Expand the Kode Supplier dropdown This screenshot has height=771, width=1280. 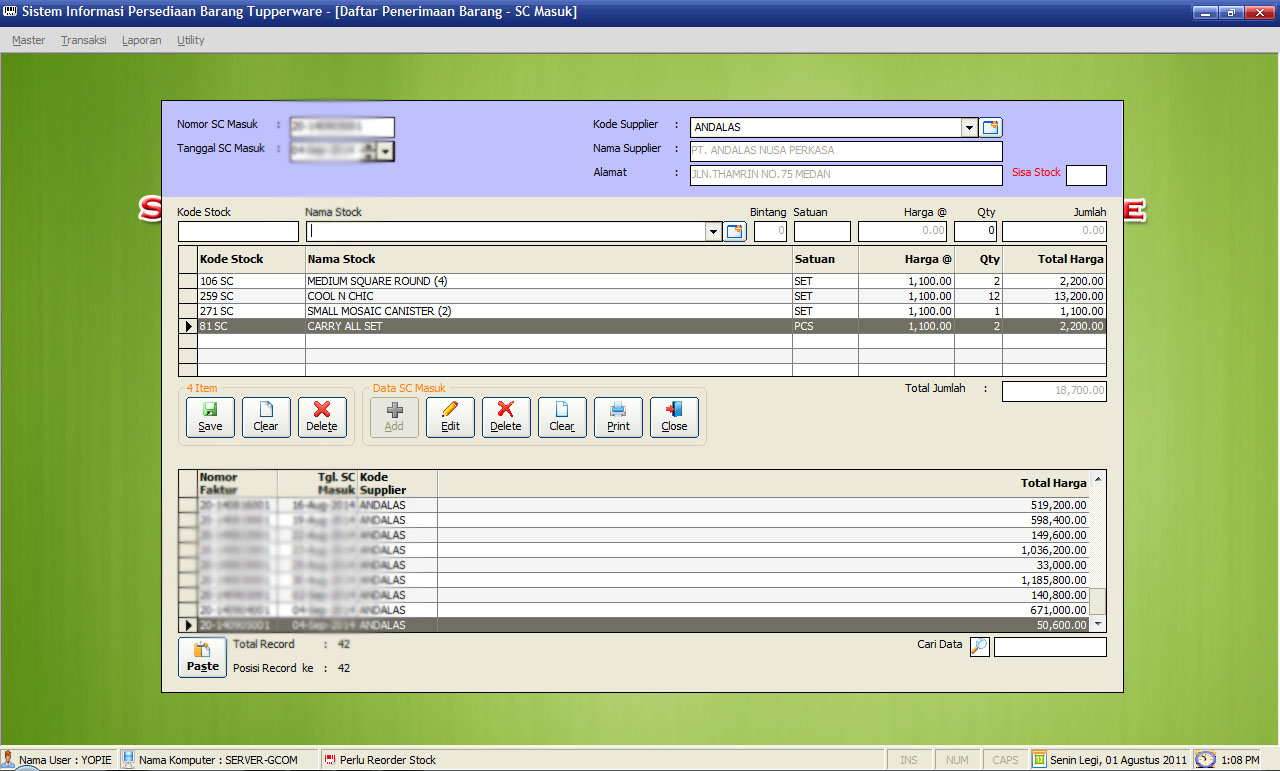(969, 127)
